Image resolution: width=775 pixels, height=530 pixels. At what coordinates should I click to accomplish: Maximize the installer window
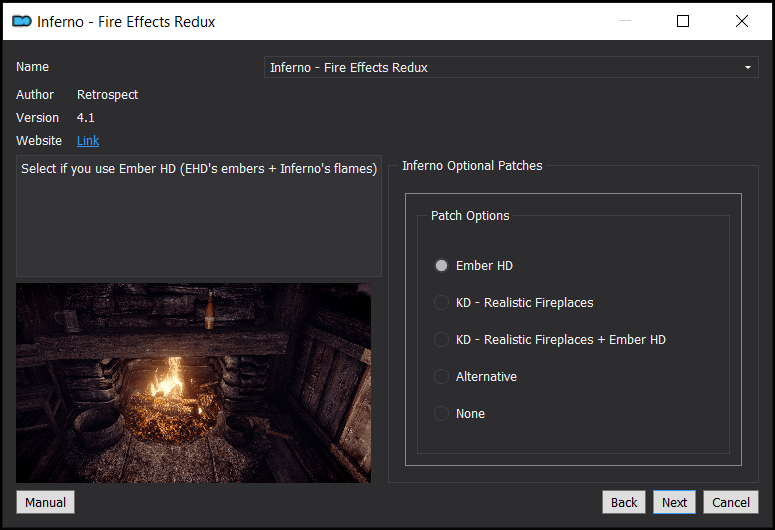[x=683, y=21]
